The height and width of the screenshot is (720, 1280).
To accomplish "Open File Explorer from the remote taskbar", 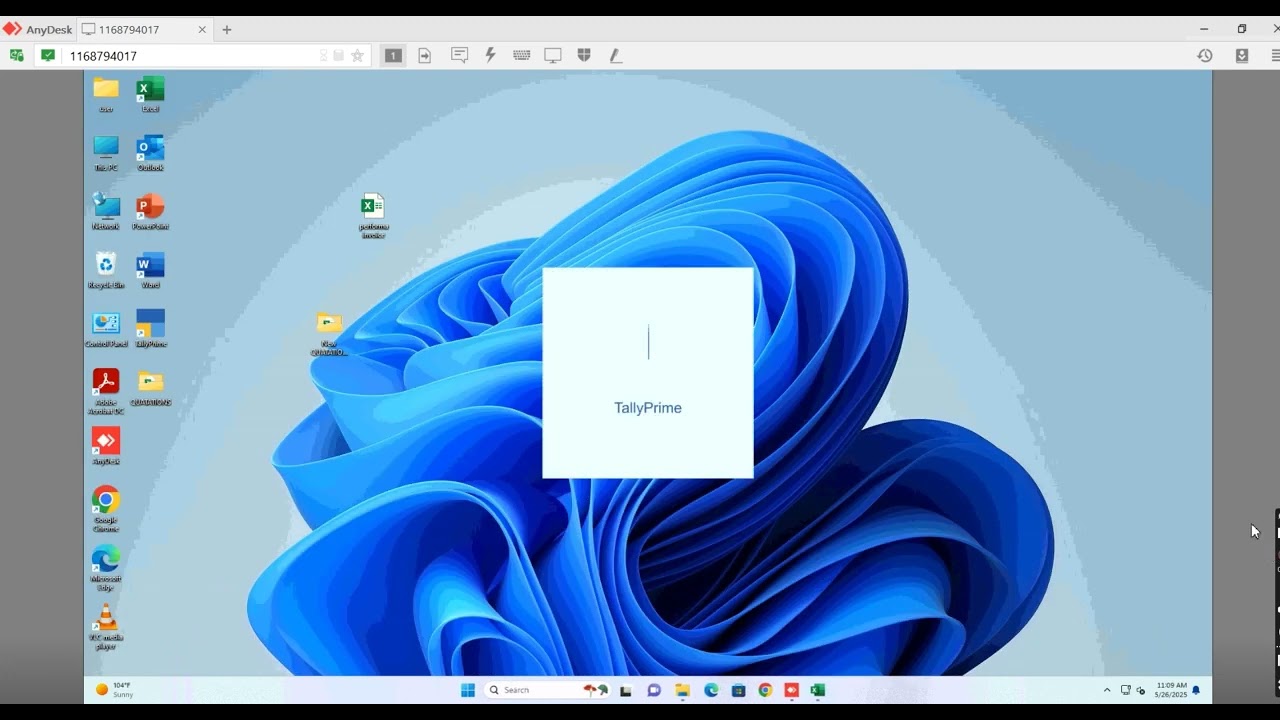I will click(683, 690).
